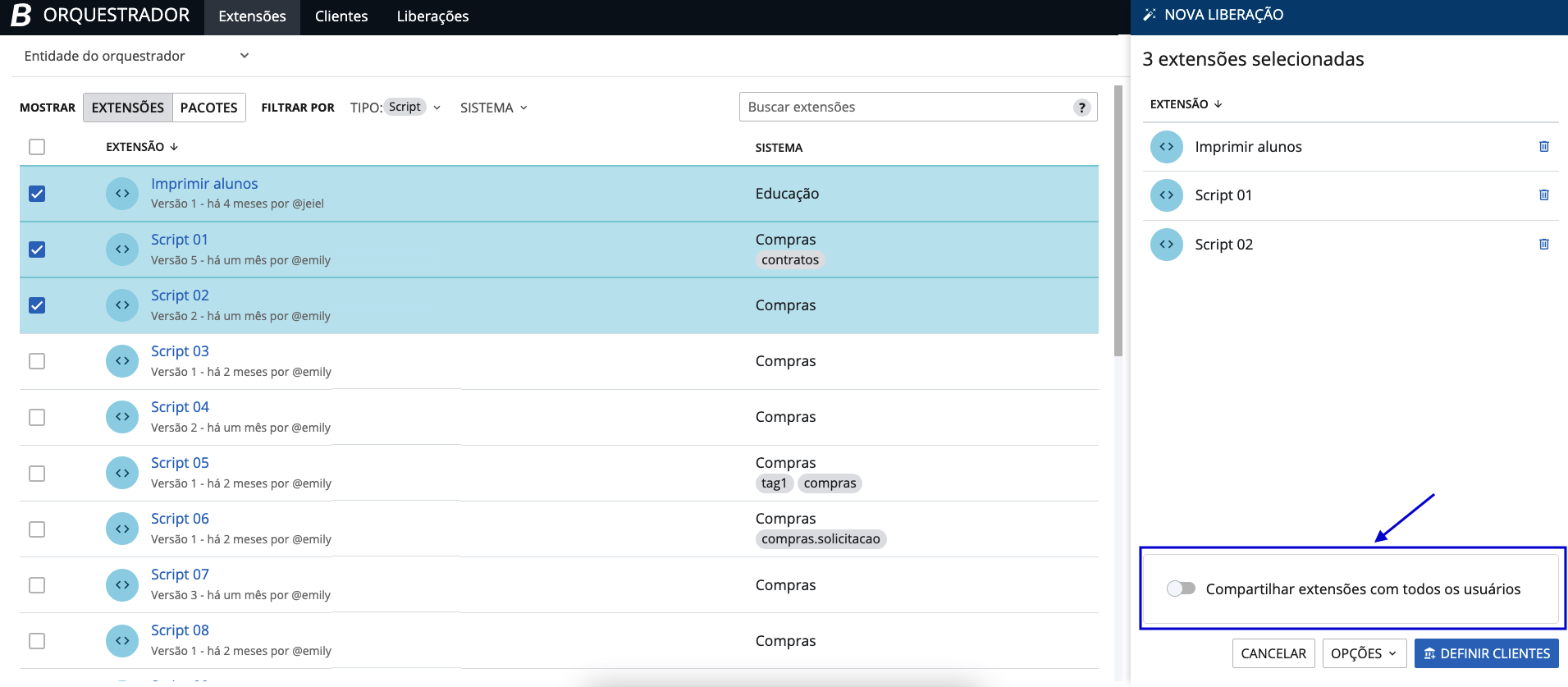
Task: Remove Script 01 using its trash icon
Action: click(x=1544, y=195)
